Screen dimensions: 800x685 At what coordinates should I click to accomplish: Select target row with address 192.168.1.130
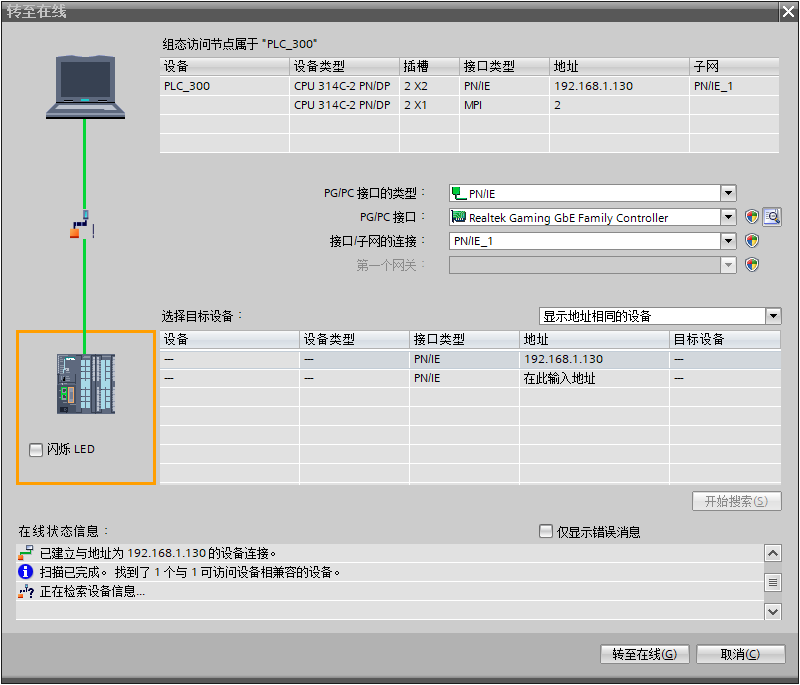click(x=470, y=359)
